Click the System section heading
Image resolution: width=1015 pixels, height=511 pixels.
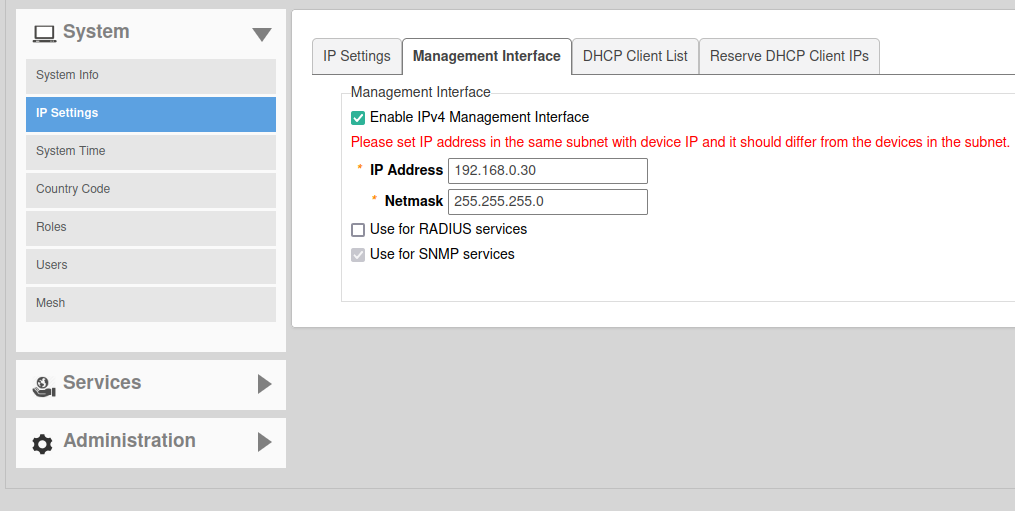coord(96,32)
